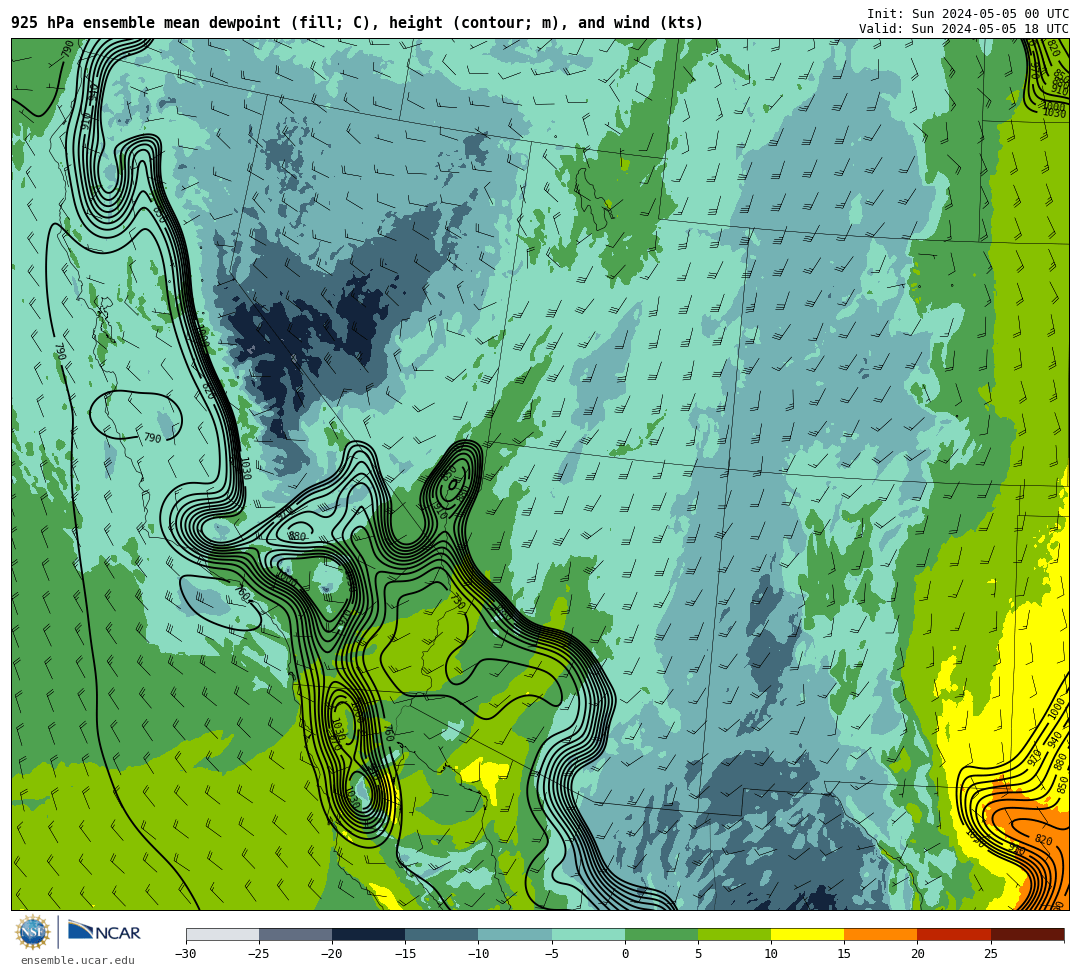
Task: Click the colorbar tick label -15
Action: [405, 954]
